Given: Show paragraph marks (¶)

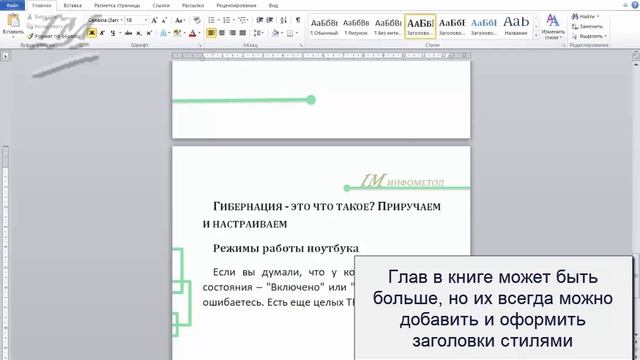Looking at the screenshot, I should (x=298, y=20).
